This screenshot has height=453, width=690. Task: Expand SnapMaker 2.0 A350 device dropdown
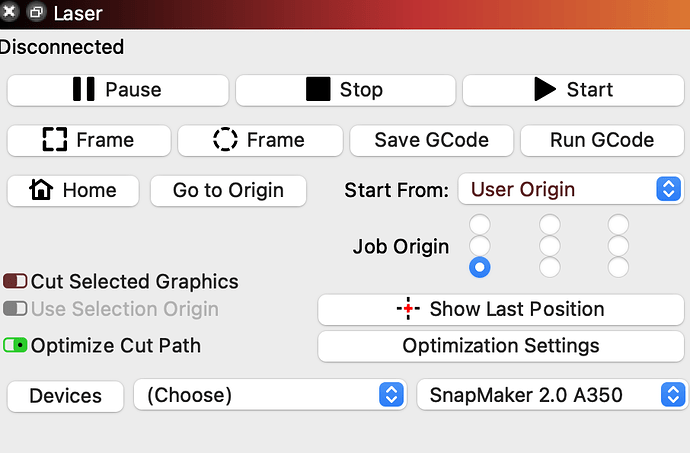(552, 395)
